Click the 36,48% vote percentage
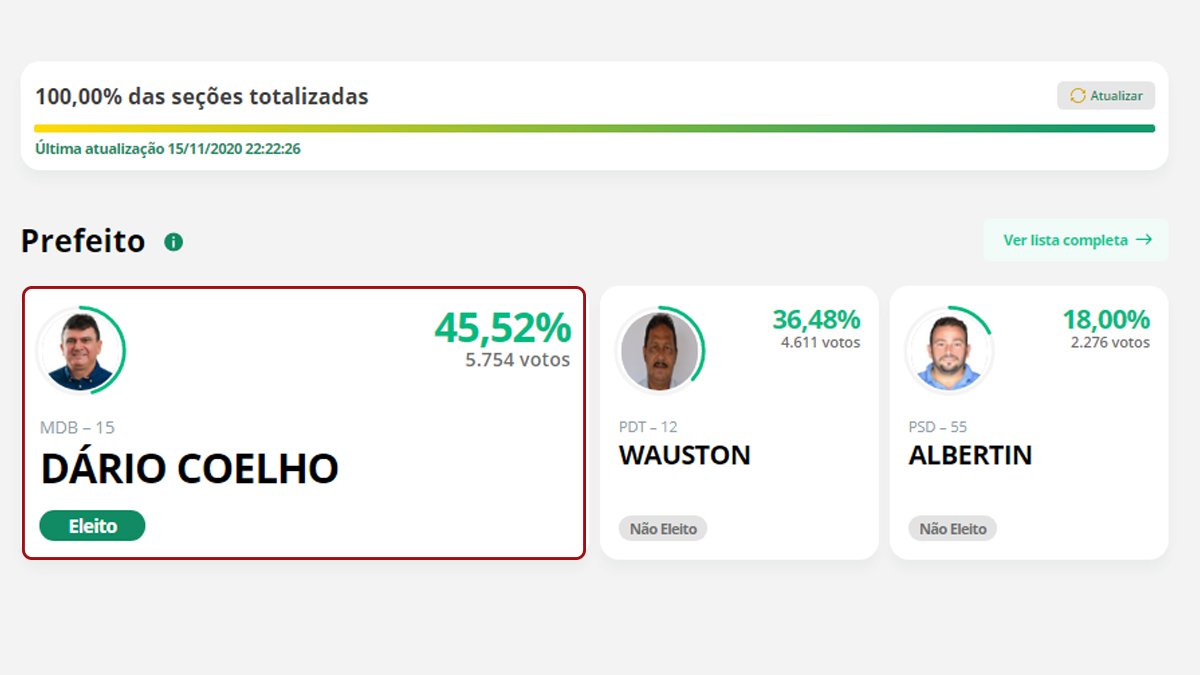Screen dimensions: 1200x675 (x=816, y=320)
